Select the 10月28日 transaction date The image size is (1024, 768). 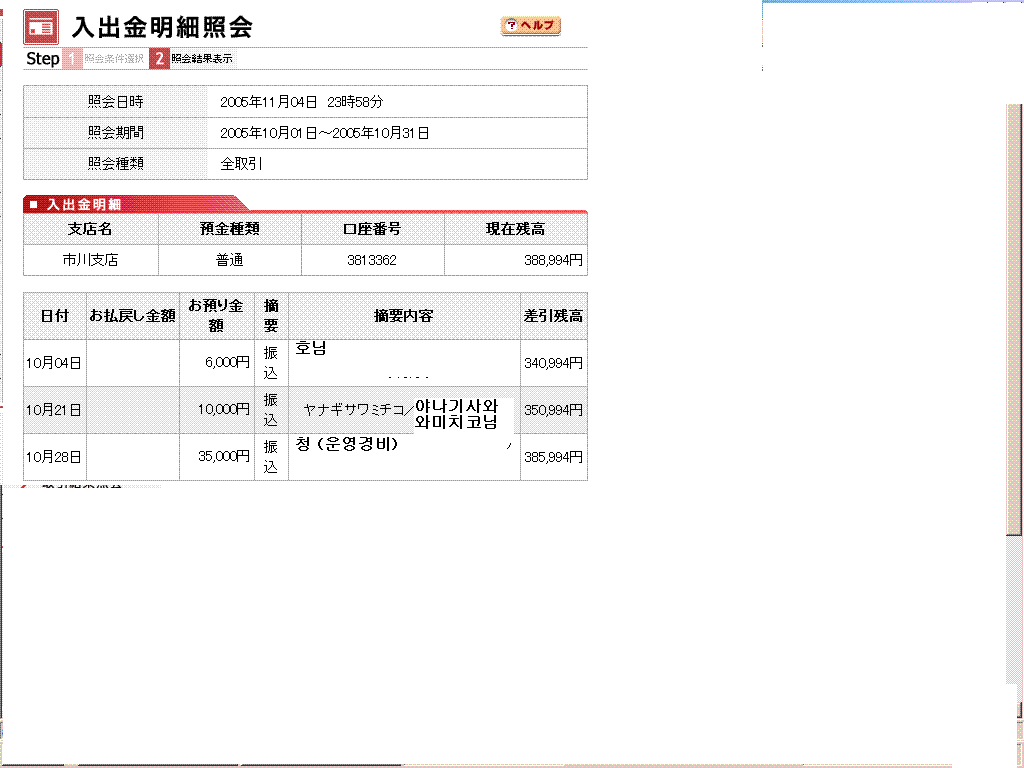coord(54,457)
